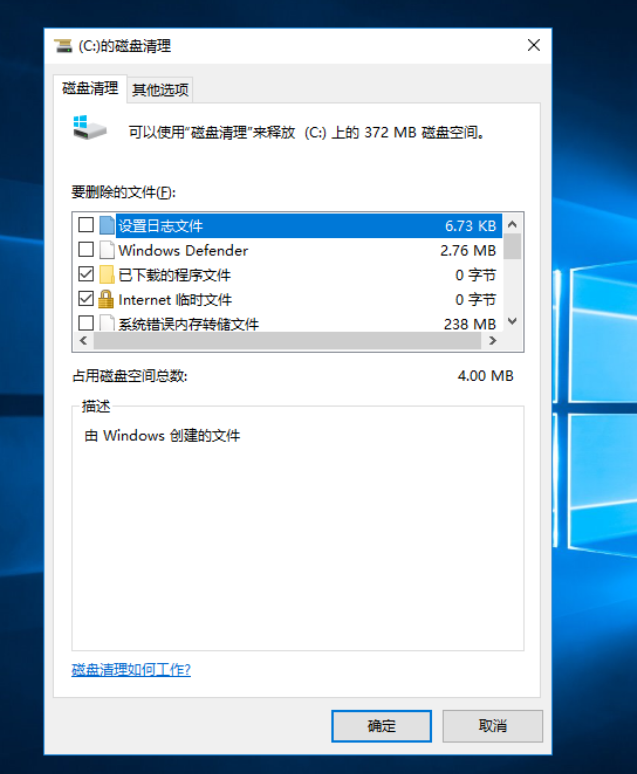Cancel with the 取消 button
Screen dimensions: 637x774
[492, 726]
